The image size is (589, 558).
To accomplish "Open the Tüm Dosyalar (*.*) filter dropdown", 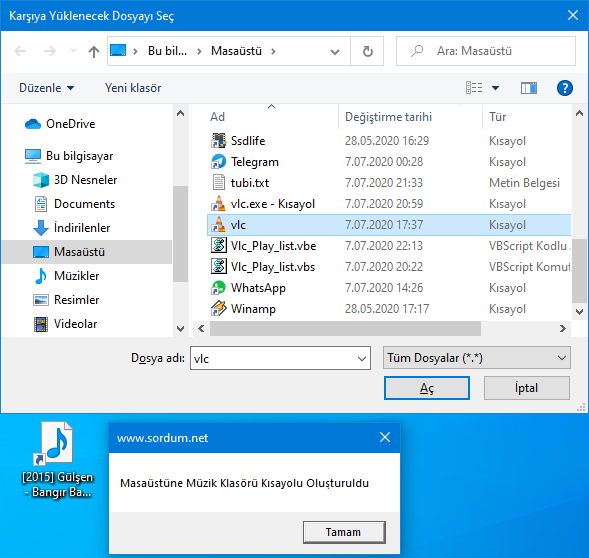I will pyautogui.click(x=477, y=358).
